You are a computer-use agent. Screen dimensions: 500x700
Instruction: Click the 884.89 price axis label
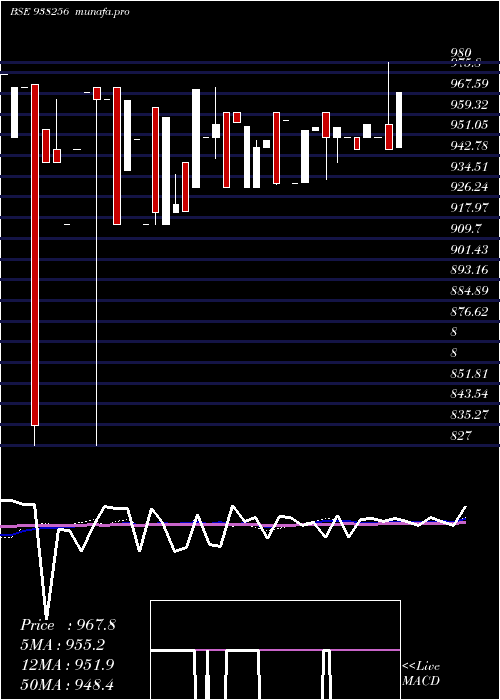[x=469, y=291]
